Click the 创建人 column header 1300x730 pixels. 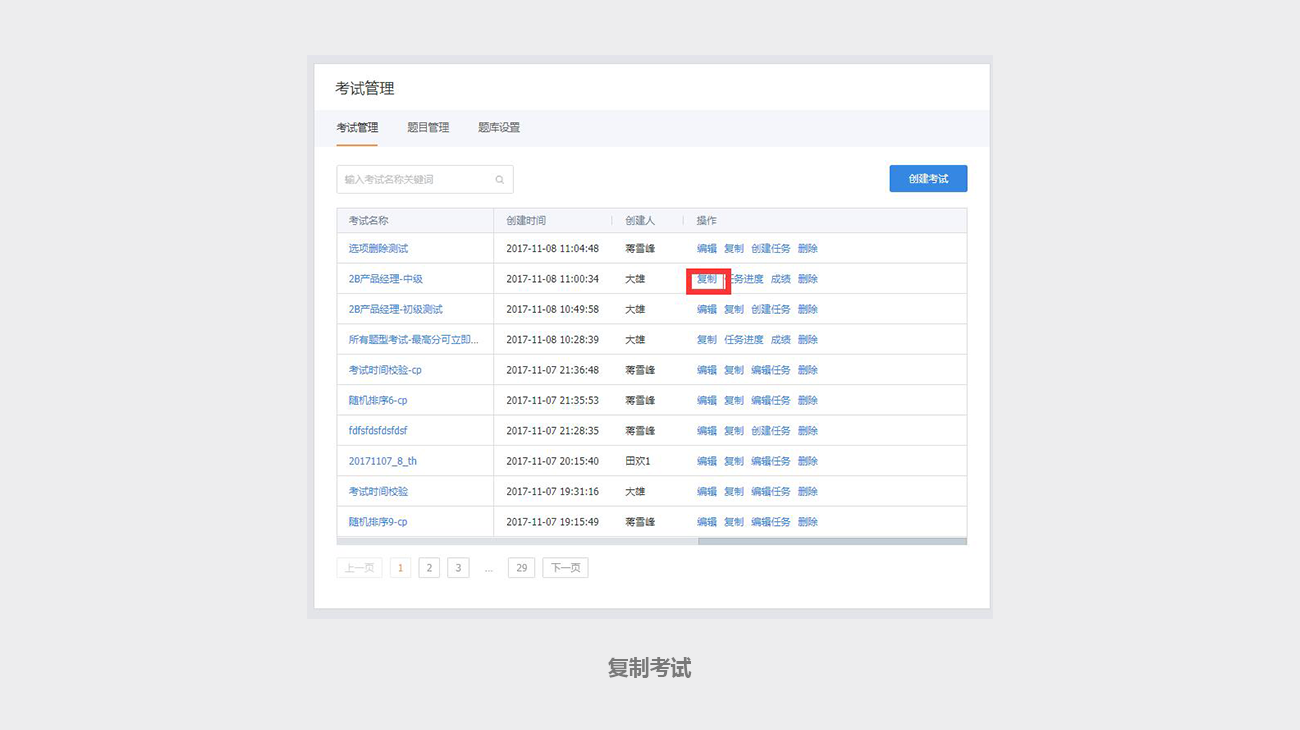(x=640, y=221)
